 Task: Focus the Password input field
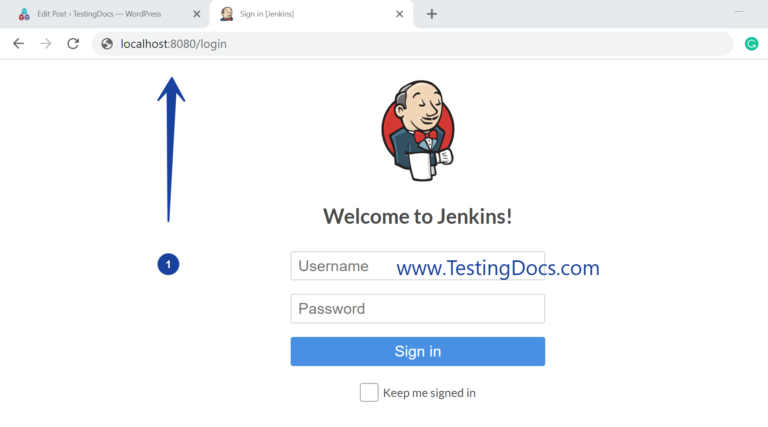click(x=417, y=309)
